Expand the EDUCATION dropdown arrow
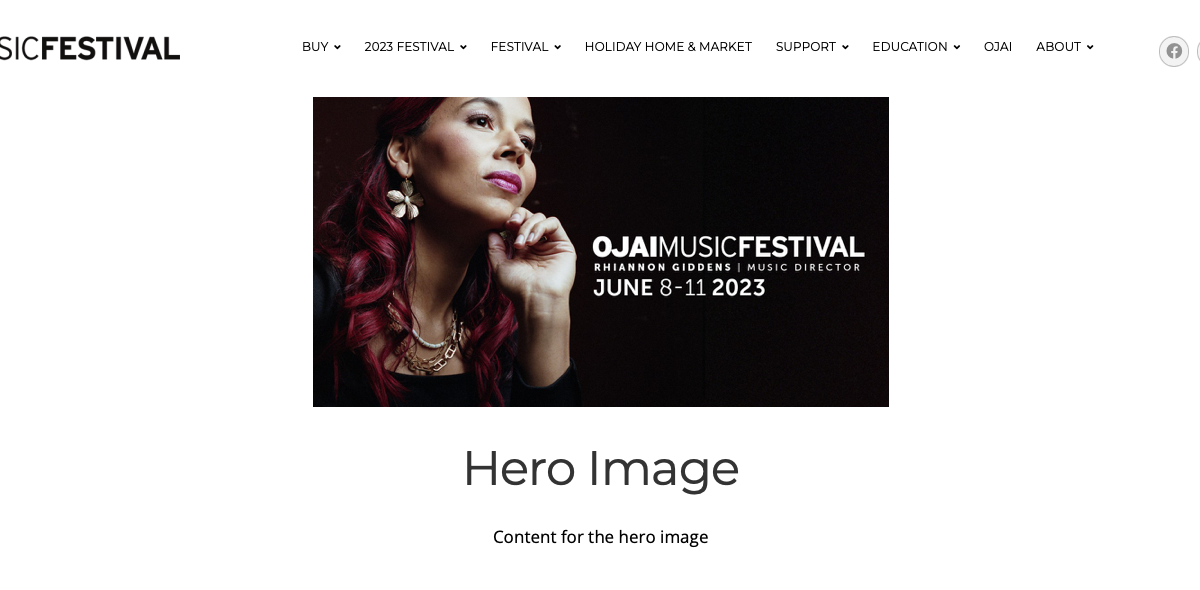 956,47
